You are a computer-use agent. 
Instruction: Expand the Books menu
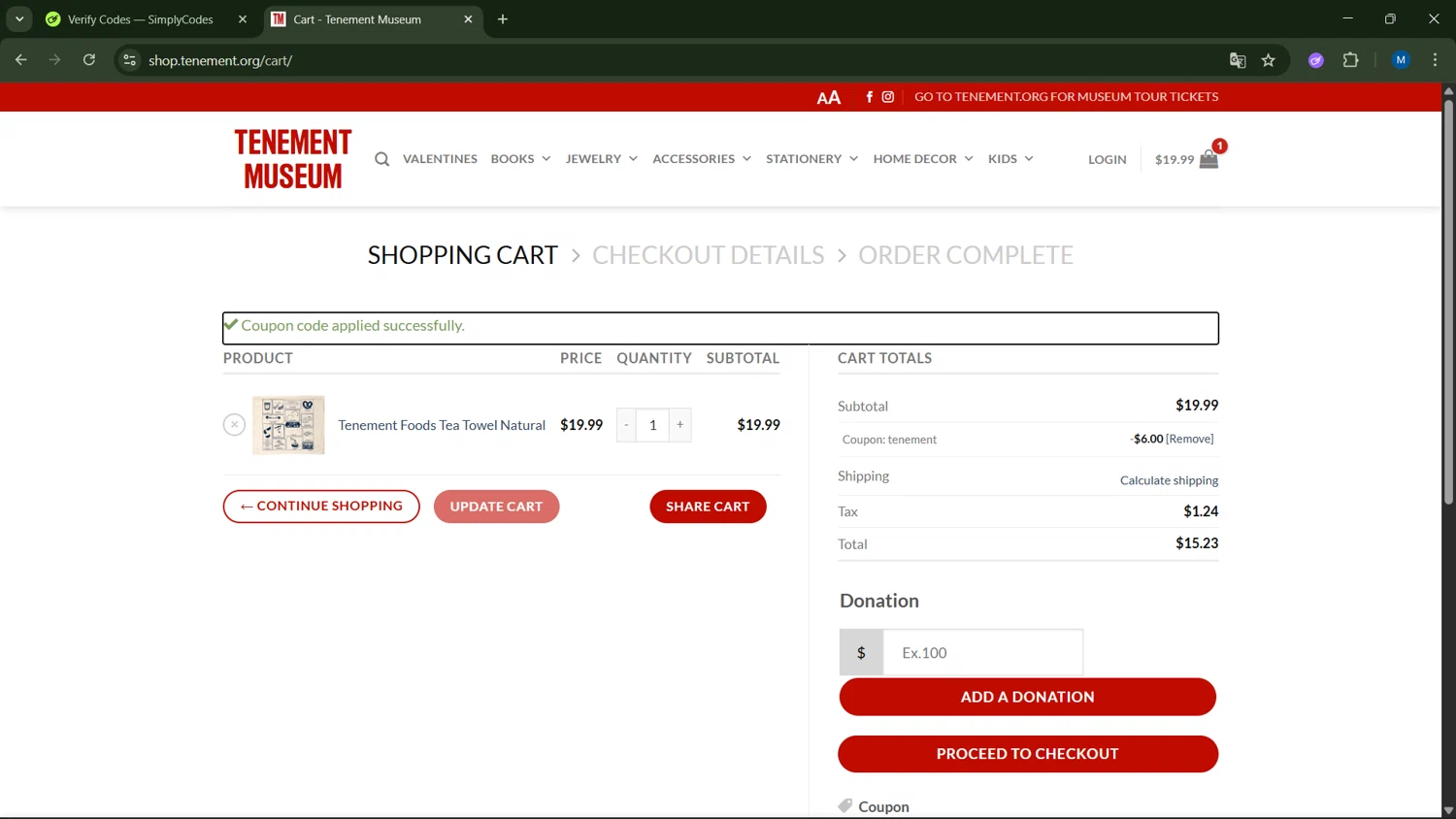(520, 159)
